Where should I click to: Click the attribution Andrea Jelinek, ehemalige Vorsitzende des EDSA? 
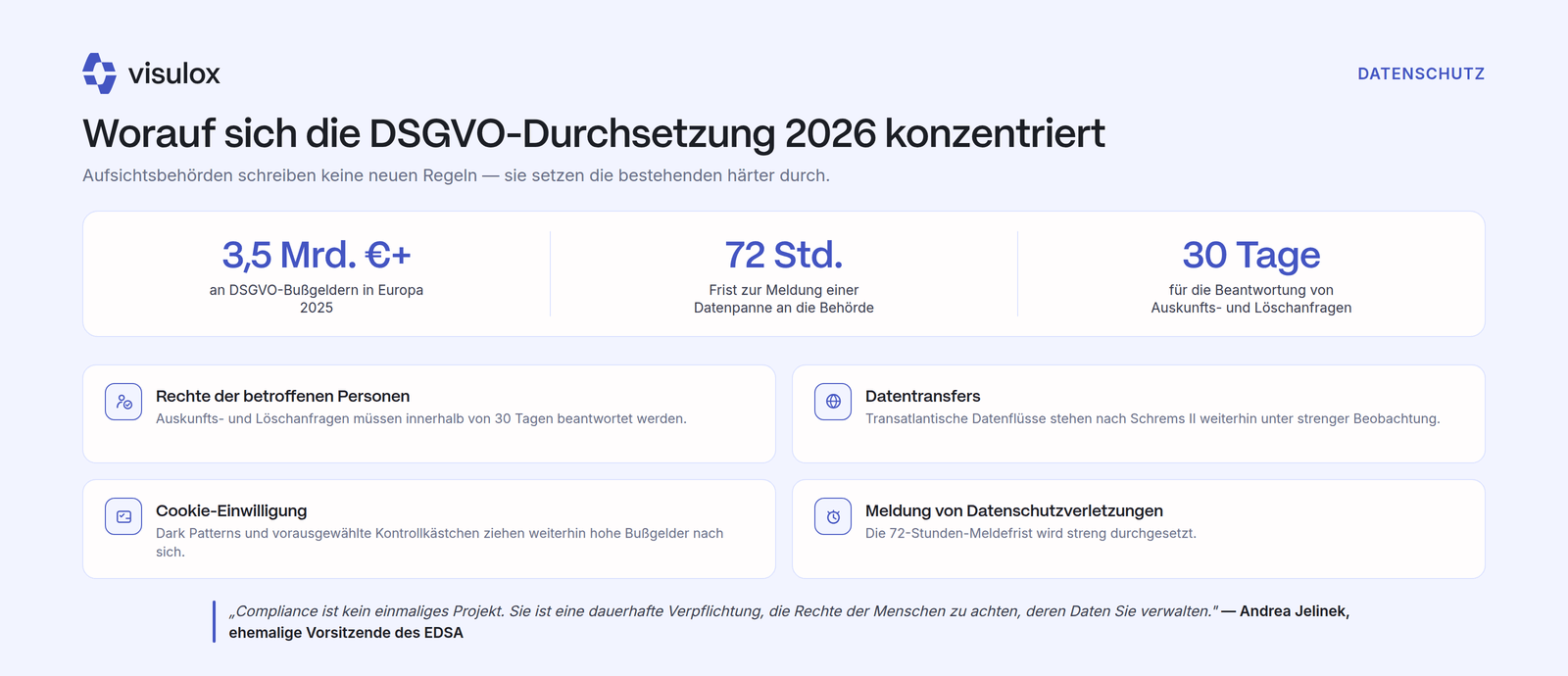click(x=789, y=621)
